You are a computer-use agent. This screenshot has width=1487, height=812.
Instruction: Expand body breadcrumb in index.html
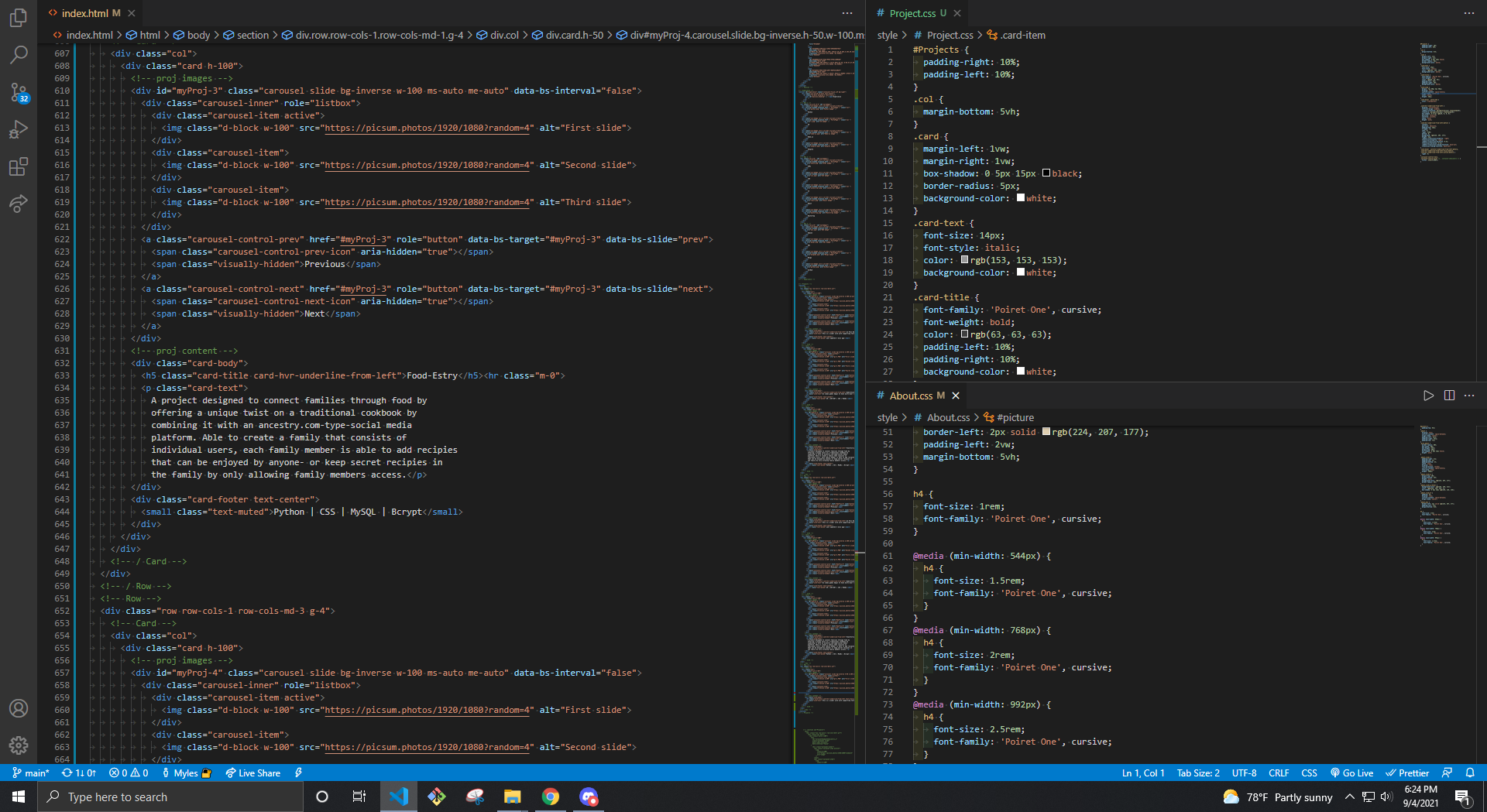tap(191, 35)
